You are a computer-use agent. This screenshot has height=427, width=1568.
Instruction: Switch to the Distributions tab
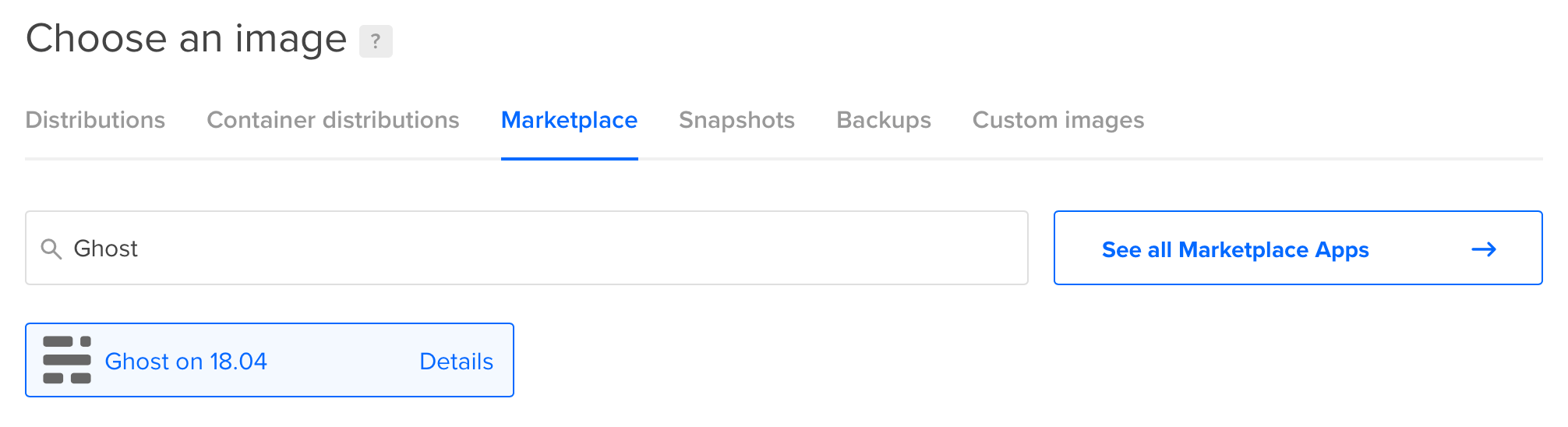[95, 120]
